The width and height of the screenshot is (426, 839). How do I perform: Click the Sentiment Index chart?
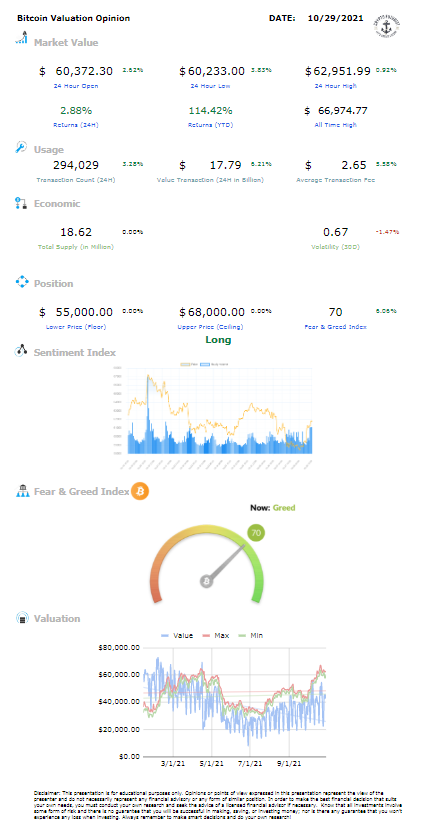coord(212,415)
